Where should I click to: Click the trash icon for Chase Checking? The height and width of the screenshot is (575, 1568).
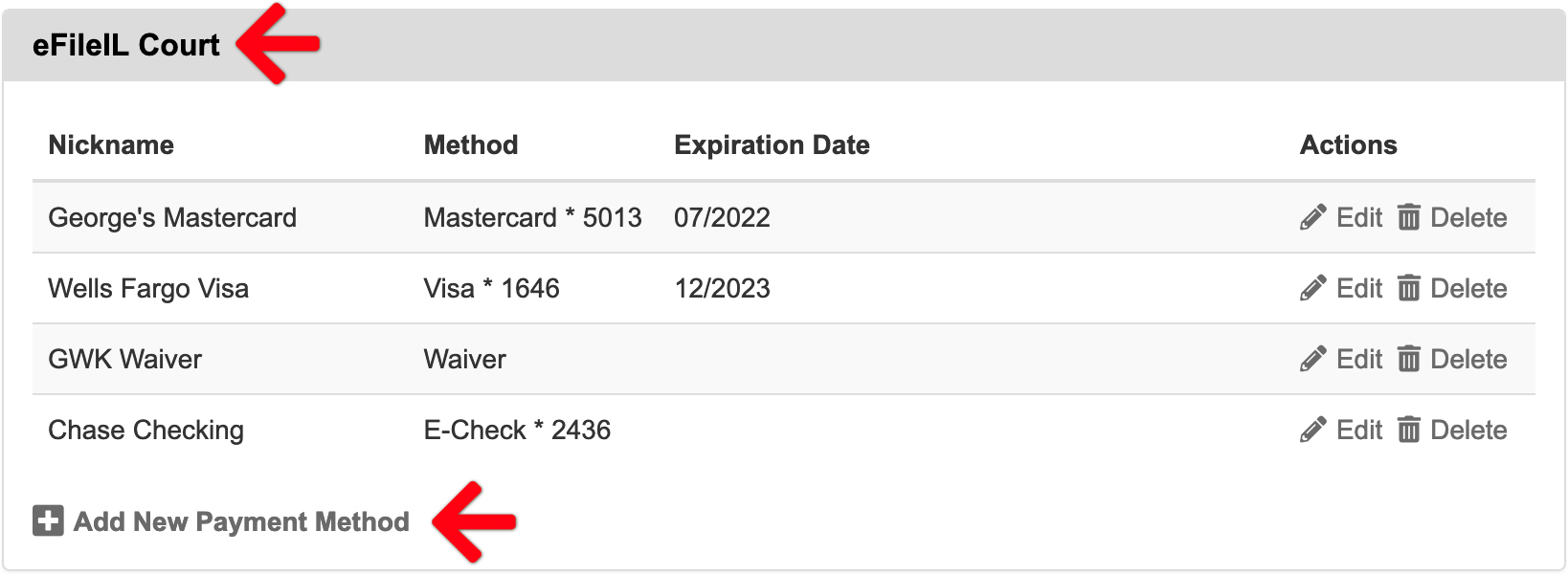pyautogui.click(x=1408, y=430)
